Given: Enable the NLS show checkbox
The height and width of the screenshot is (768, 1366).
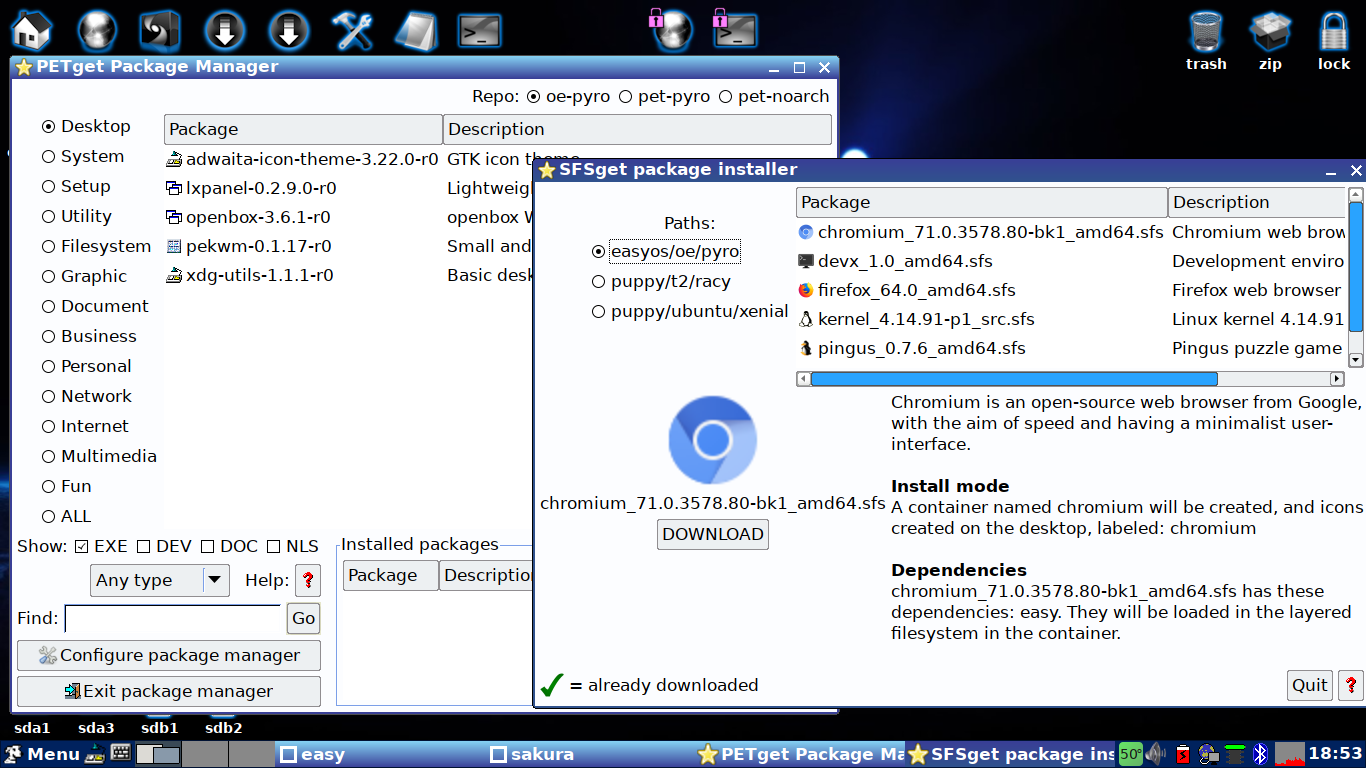Looking at the screenshot, I should tap(274, 547).
